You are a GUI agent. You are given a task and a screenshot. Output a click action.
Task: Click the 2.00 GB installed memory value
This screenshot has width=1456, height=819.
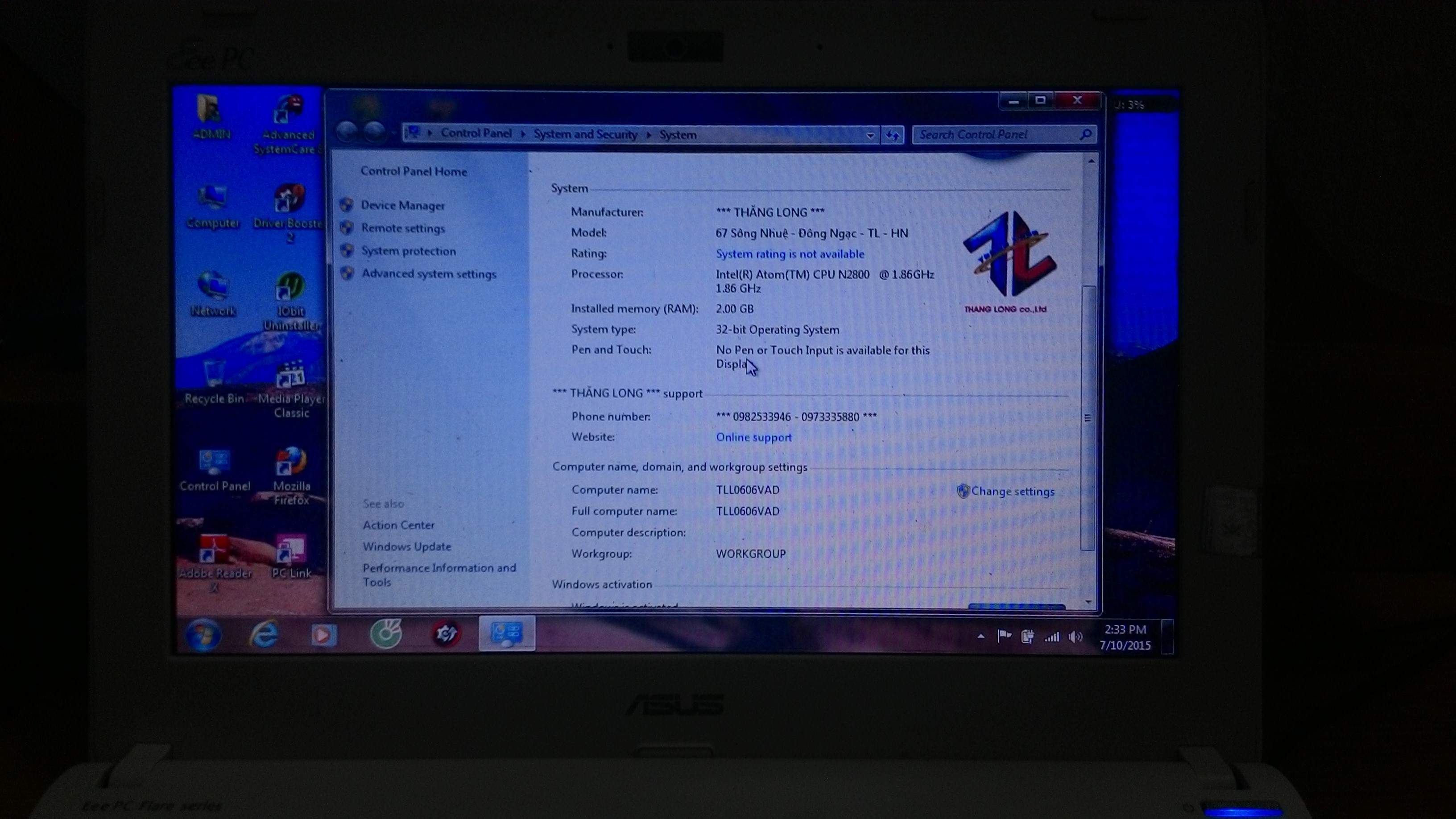734,309
